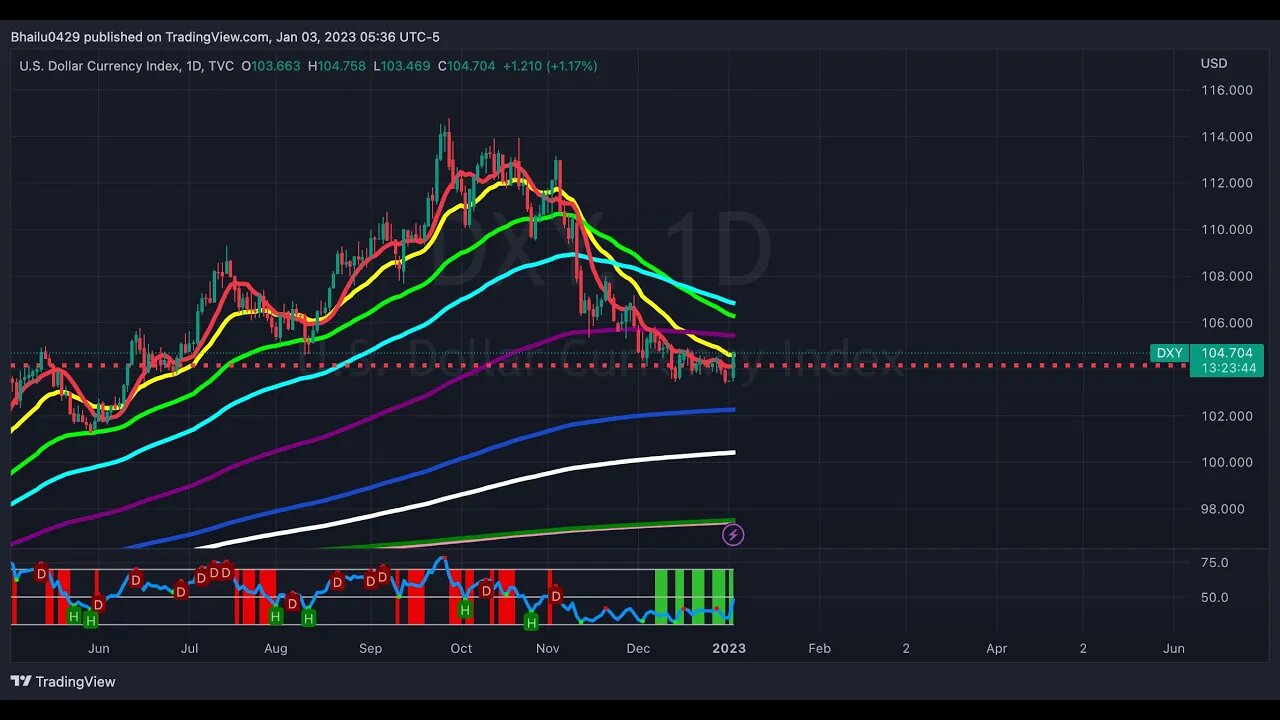Click the countdown timer 13:23:44

pyautogui.click(x=1229, y=368)
